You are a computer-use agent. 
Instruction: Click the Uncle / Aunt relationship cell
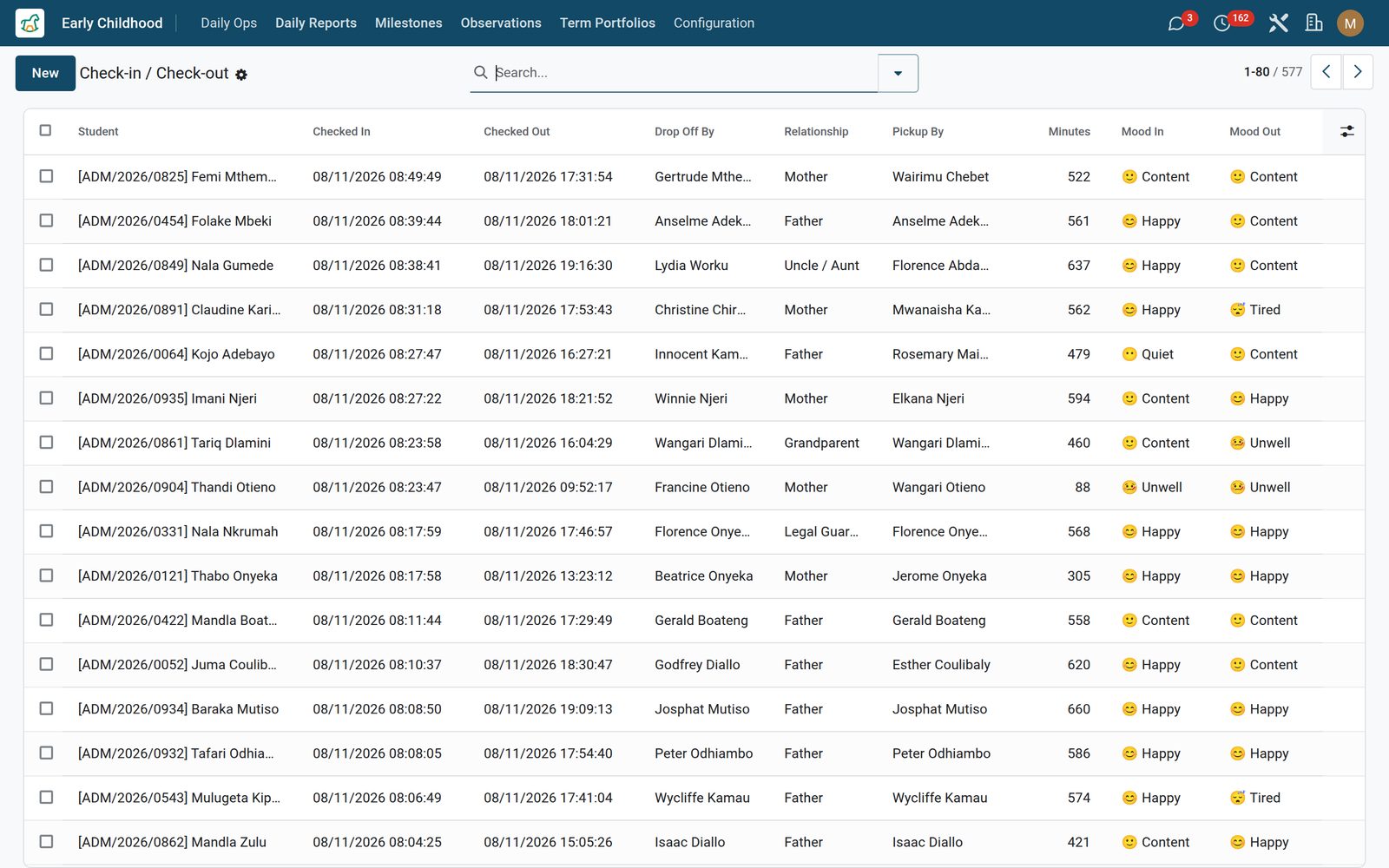coord(821,265)
